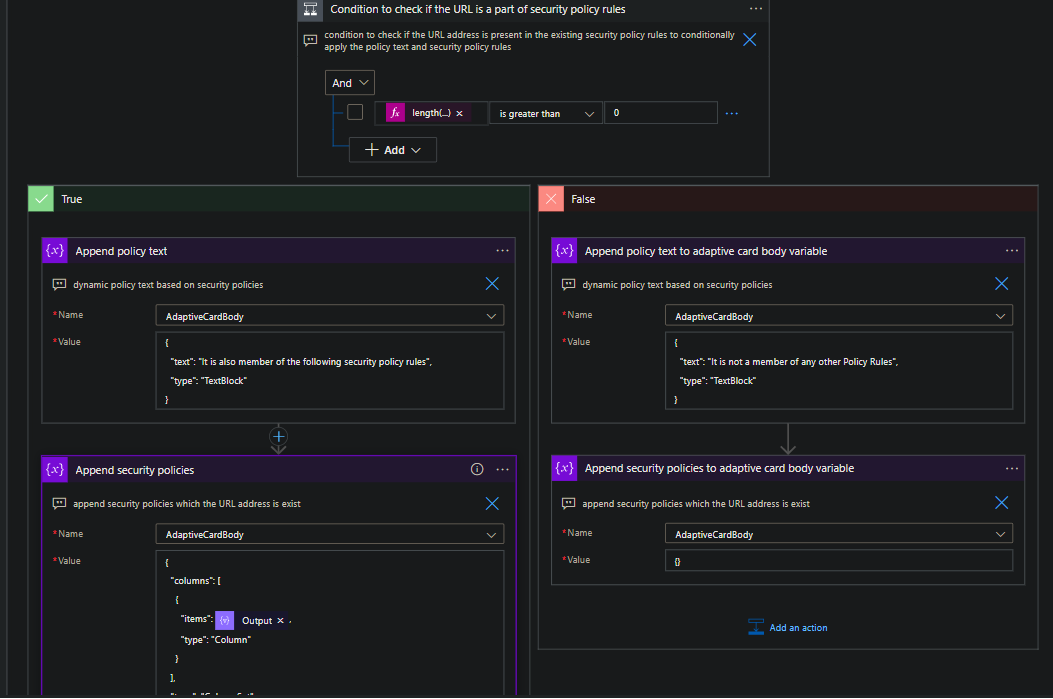Click variable icon of 'Append security policies to adaptive card body variable'

[x=564, y=468]
